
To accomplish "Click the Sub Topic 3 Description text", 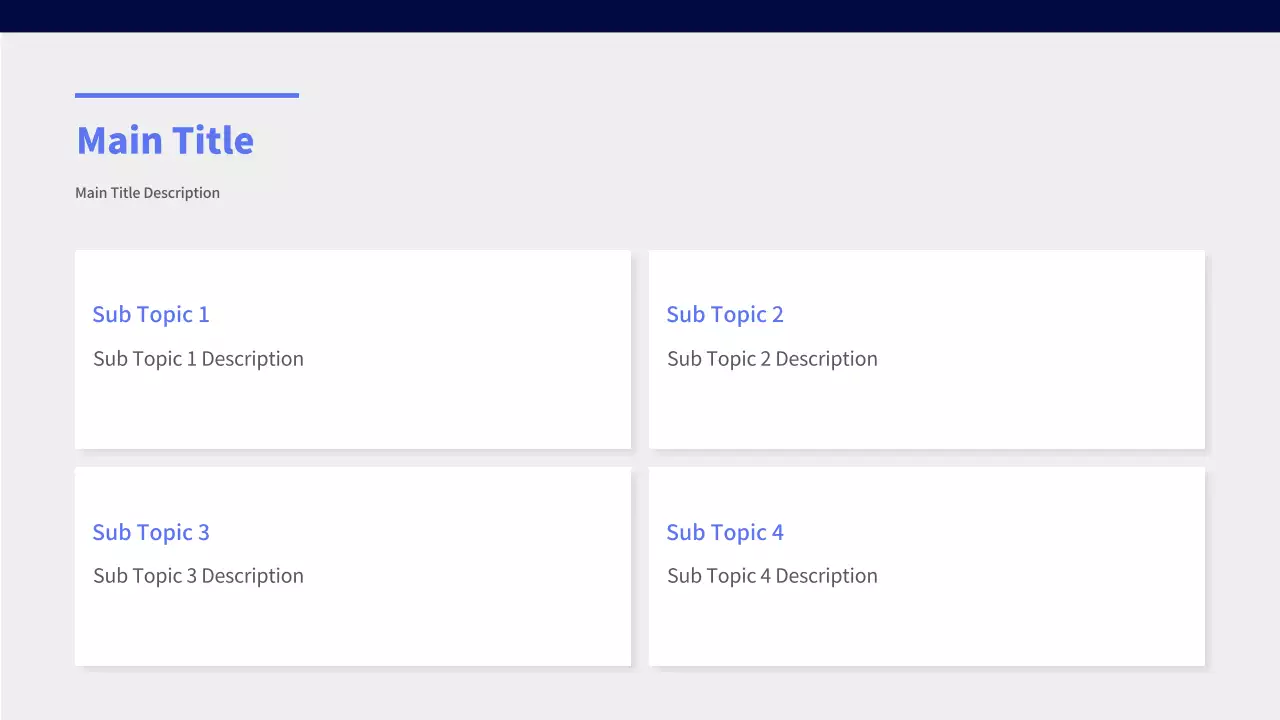I will coord(198,576).
